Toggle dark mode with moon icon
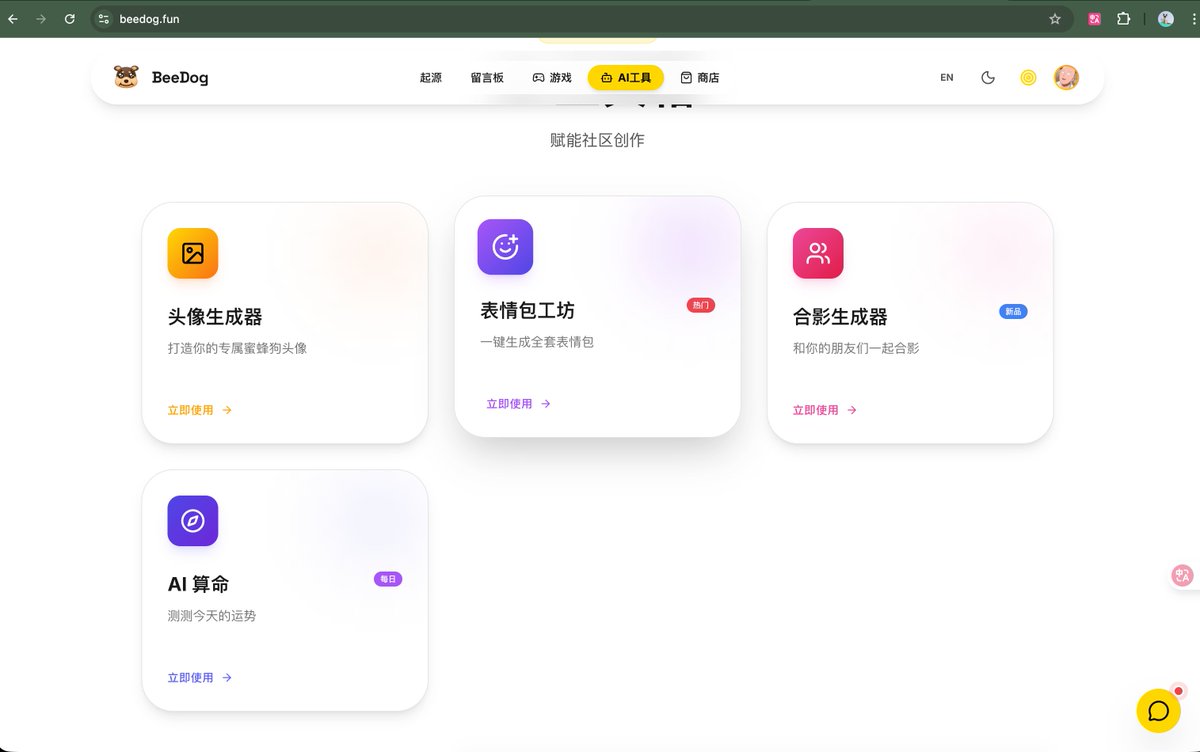Screen dimensions: 1200x752 [x=988, y=78]
